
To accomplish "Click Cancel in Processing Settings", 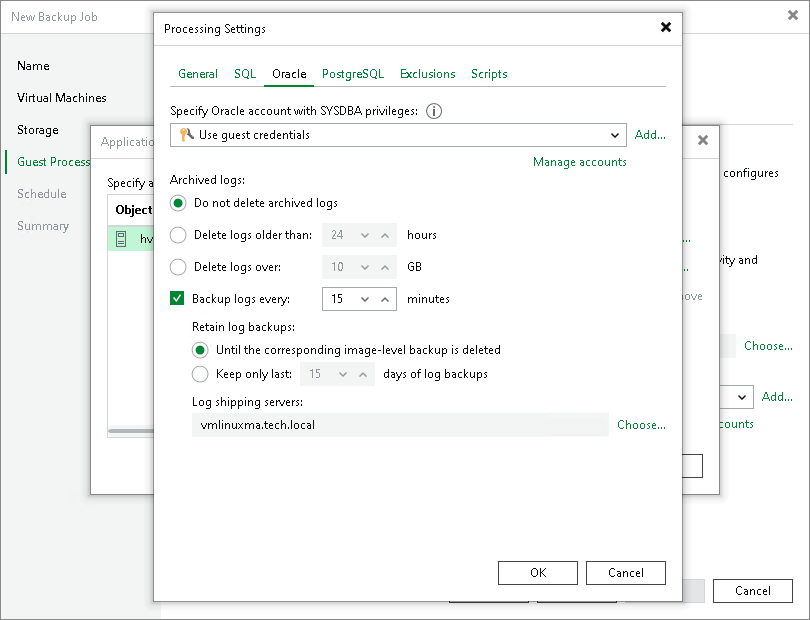I will coord(626,573).
